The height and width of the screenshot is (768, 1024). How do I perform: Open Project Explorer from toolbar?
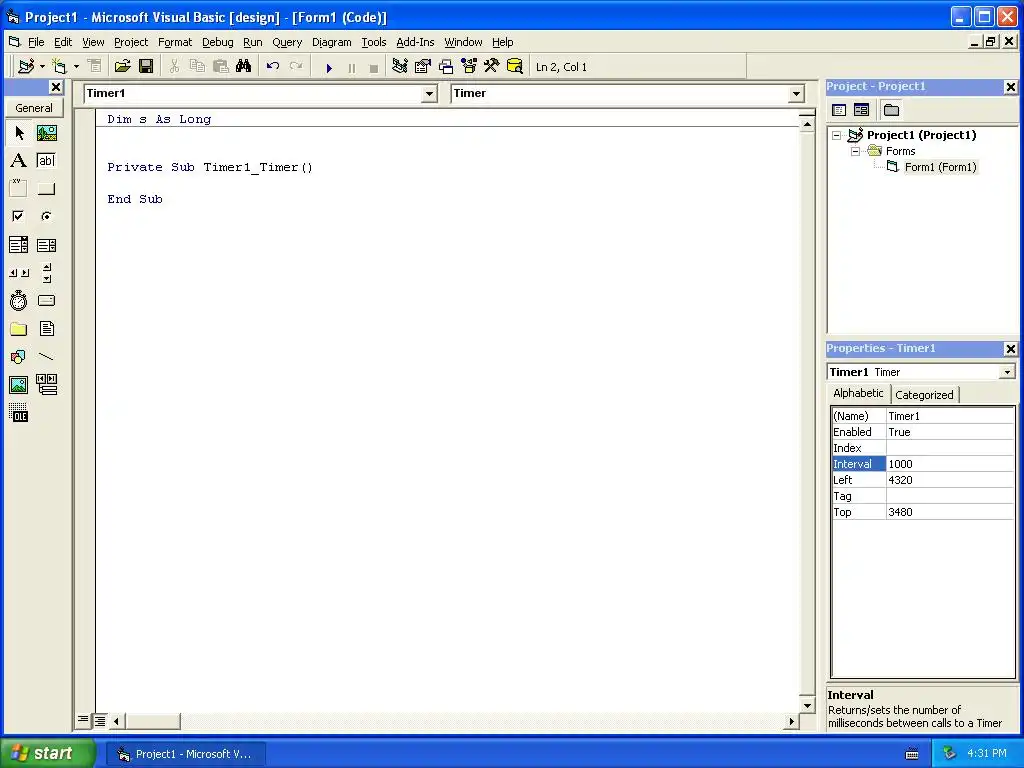tap(400, 66)
